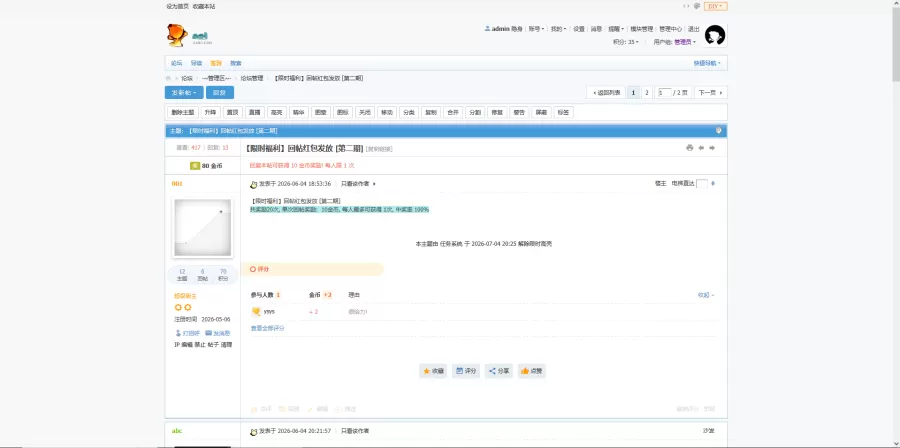Open the DIY dropdown menu
This screenshot has height=448, width=900.
coord(715,6)
